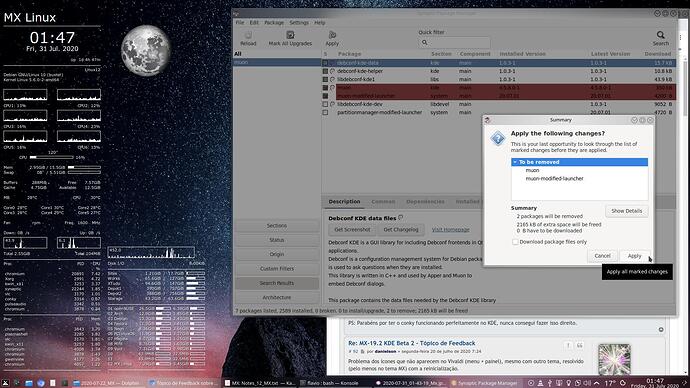Switch to the Dependencies tab
The image size is (690, 388).
pyautogui.click(x=425, y=201)
